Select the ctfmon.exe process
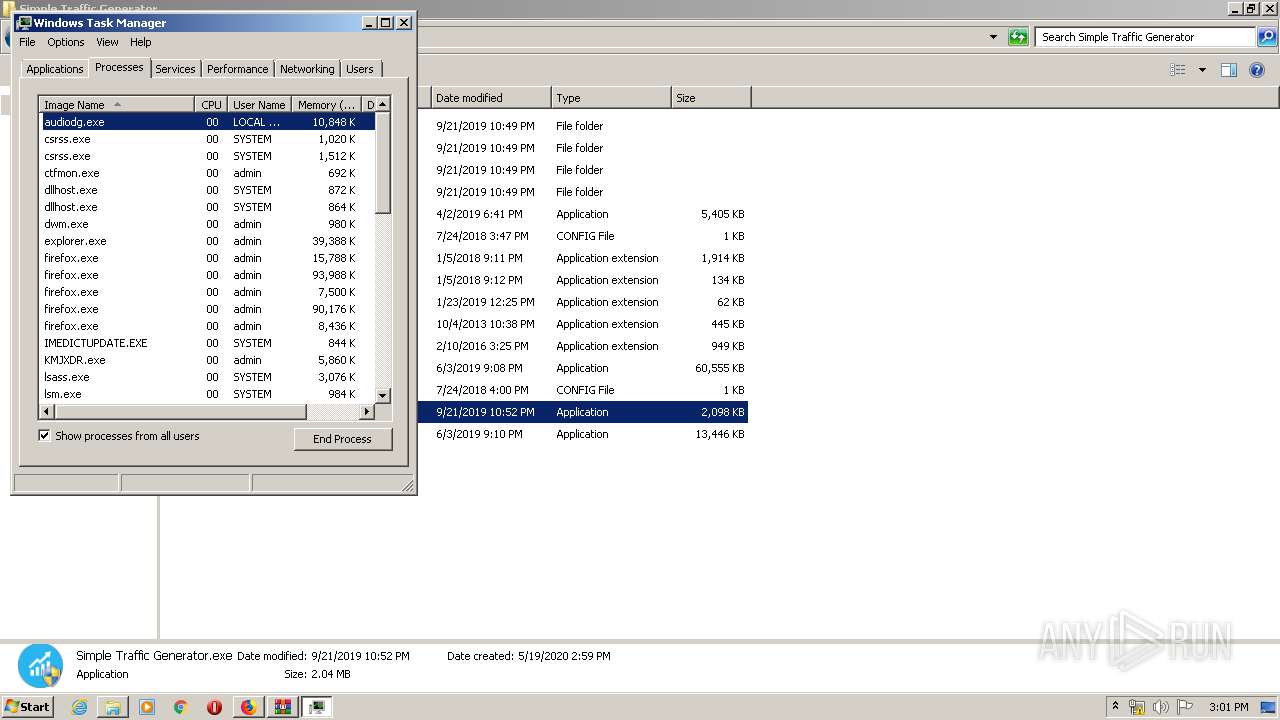Screen dimensions: 1280x720 point(207,173)
